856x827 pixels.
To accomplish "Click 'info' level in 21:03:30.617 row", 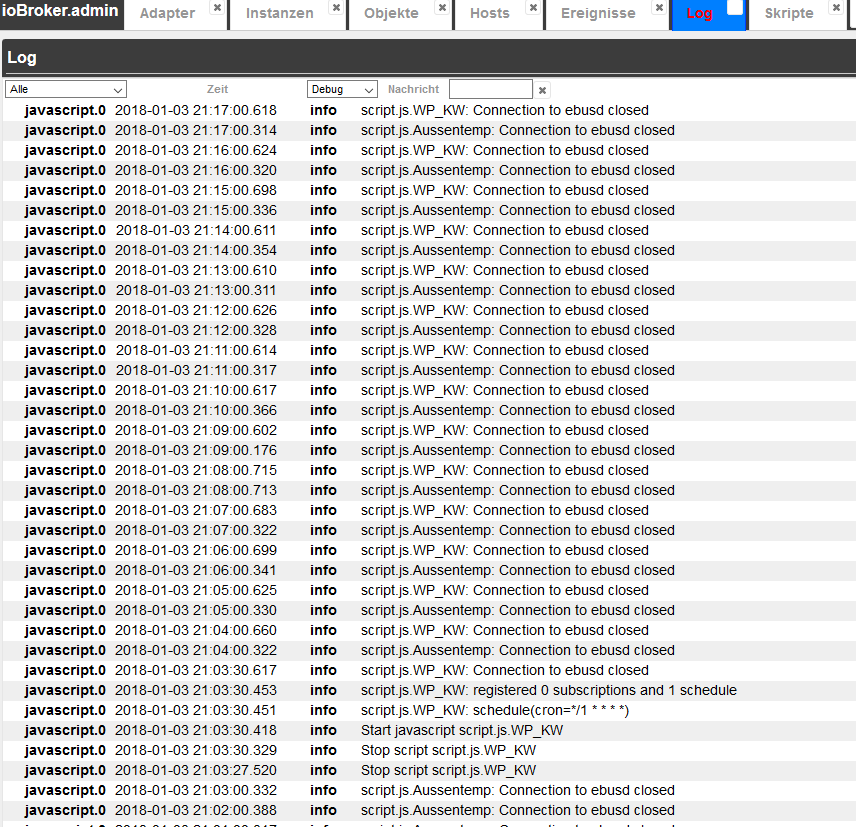I will click(x=323, y=670).
